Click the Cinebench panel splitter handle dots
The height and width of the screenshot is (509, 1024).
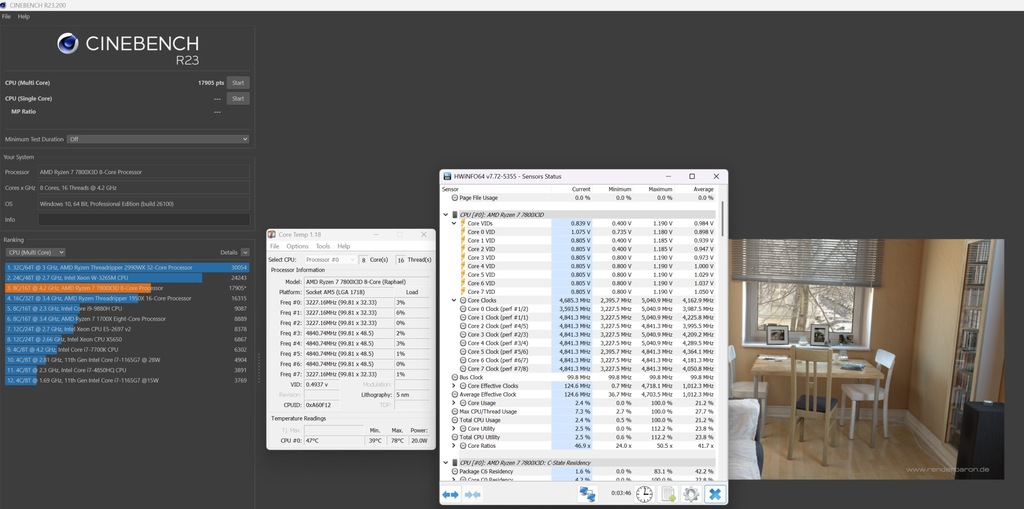click(x=259, y=369)
